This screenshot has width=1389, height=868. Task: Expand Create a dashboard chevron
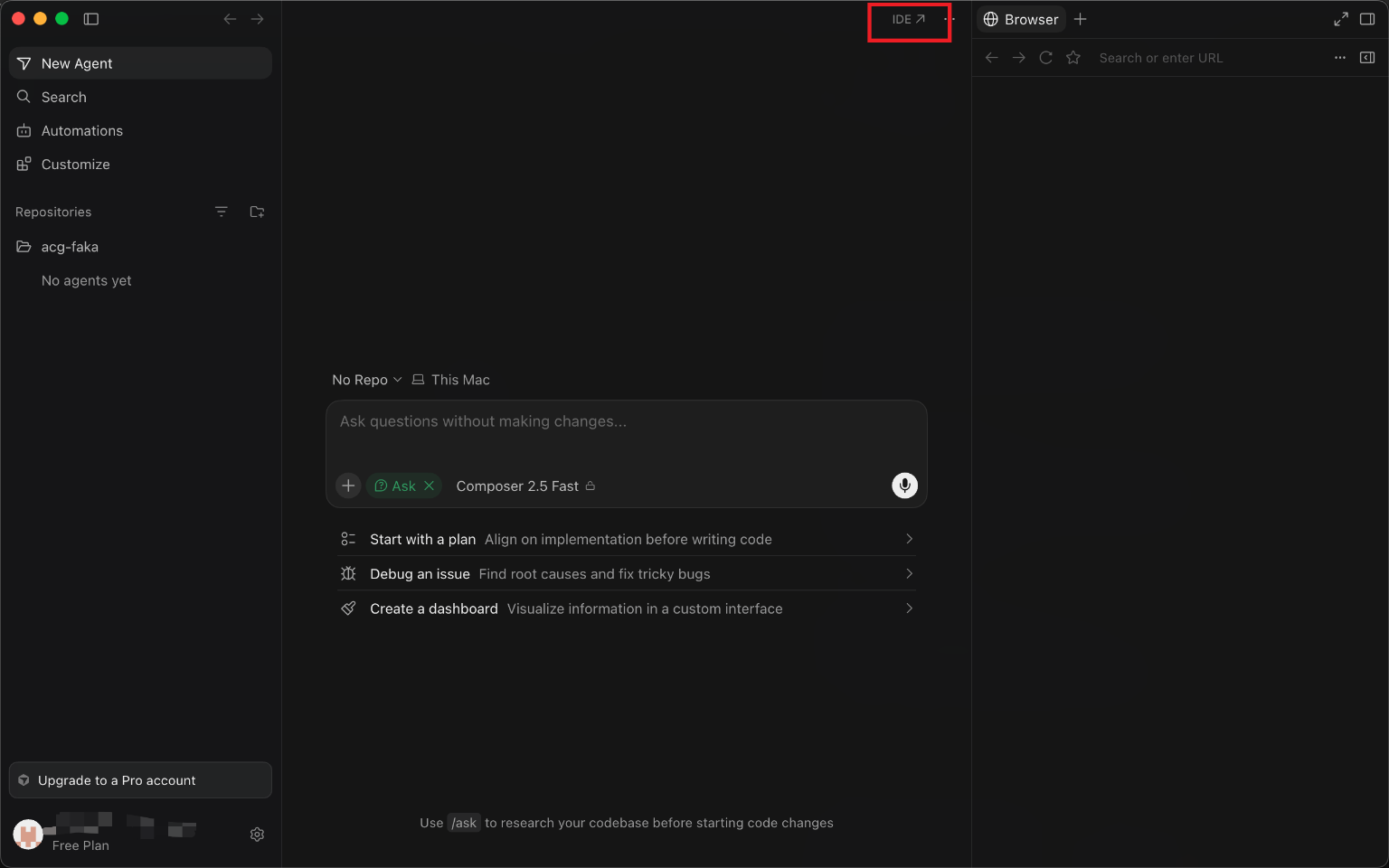pos(909,609)
